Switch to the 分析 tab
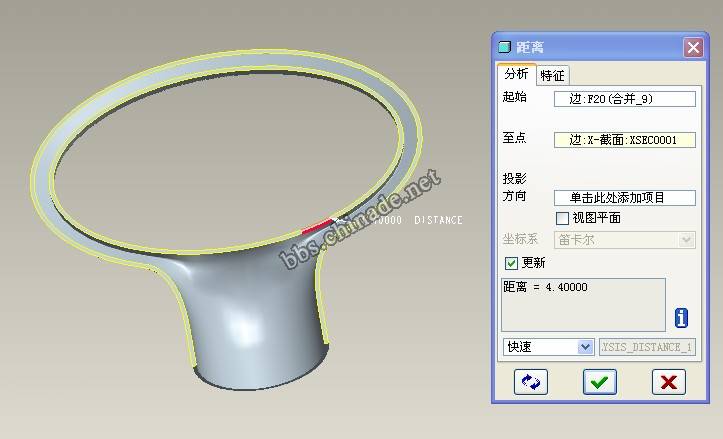This screenshot has width=723, height=439. click(x=516, y=74)
